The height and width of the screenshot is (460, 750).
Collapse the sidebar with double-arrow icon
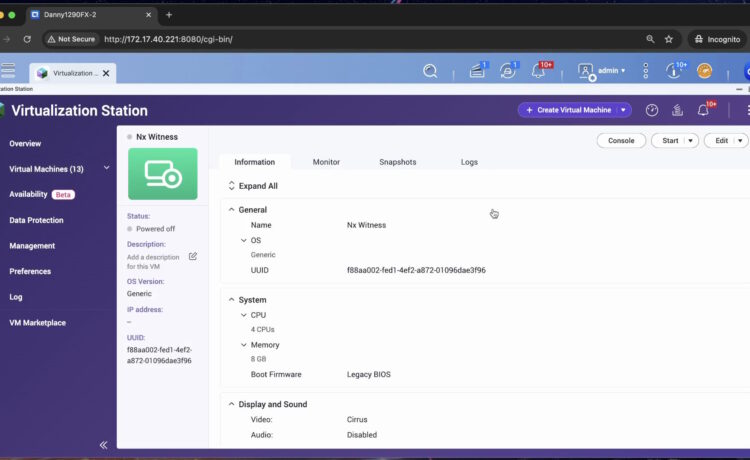click(x=103, y=445)
